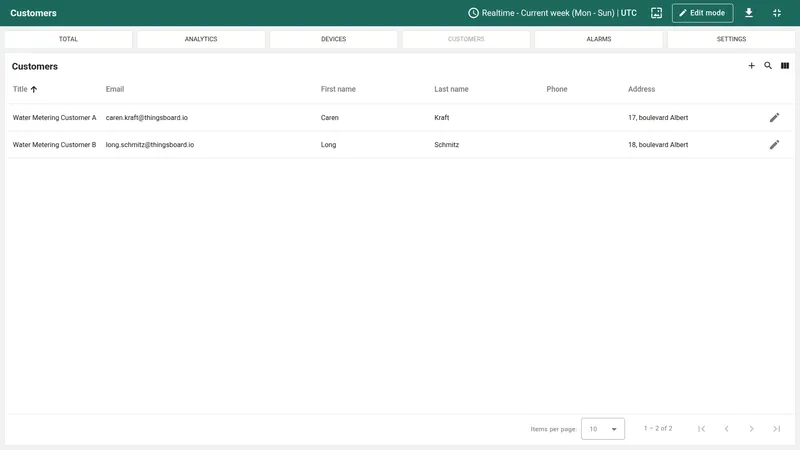This screenshot has width=800, height=450.
Task: Open search in the Customers table
Action: (768, 65)
